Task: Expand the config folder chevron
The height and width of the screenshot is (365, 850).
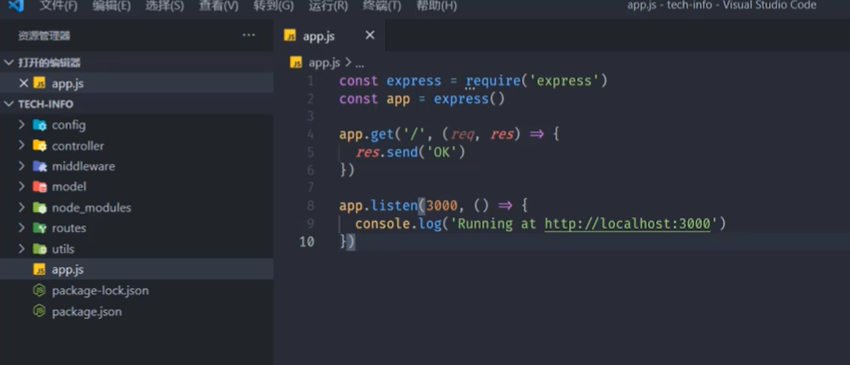Action: point(22,125)
